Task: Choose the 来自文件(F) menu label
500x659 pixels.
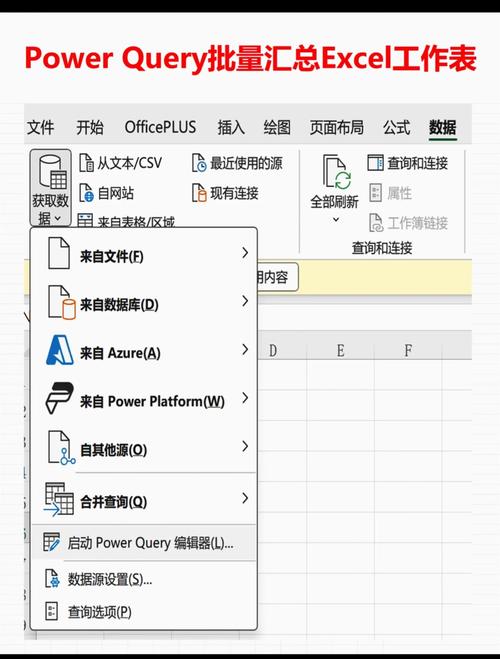Action: (112, 256)
